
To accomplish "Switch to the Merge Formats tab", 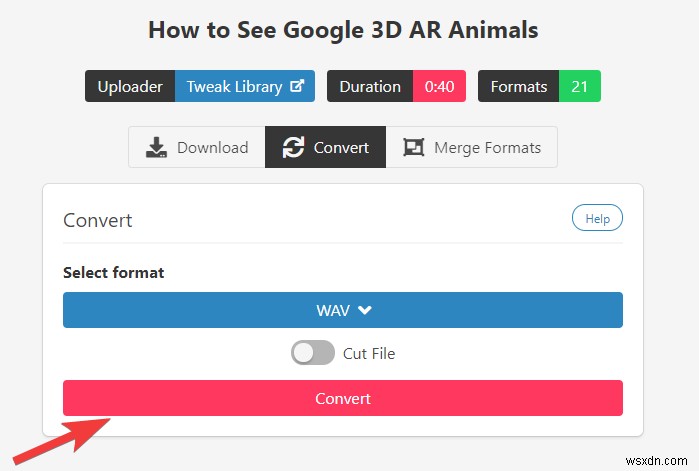I will (471, 148).
